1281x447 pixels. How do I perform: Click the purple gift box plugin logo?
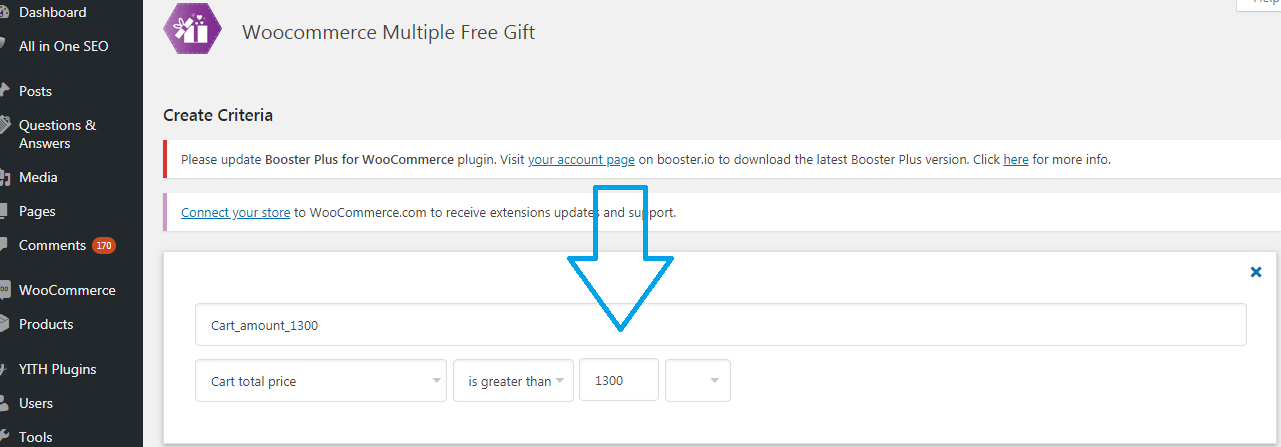click(x=192, y=28)
